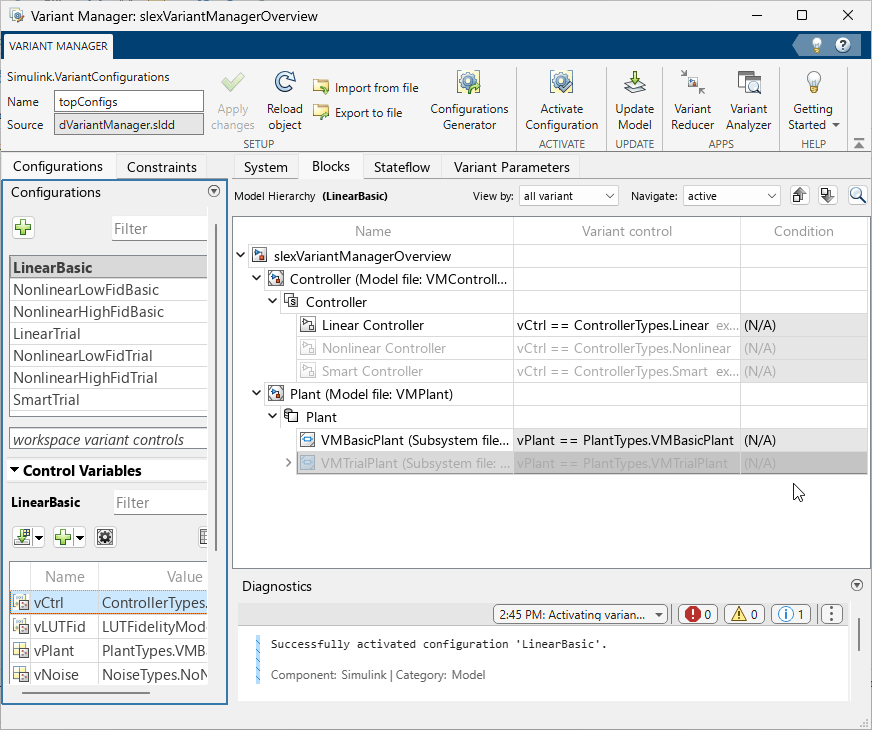Click the vPlant control variable row
Viewport: 872px width, 730px height.
[109, 650]
